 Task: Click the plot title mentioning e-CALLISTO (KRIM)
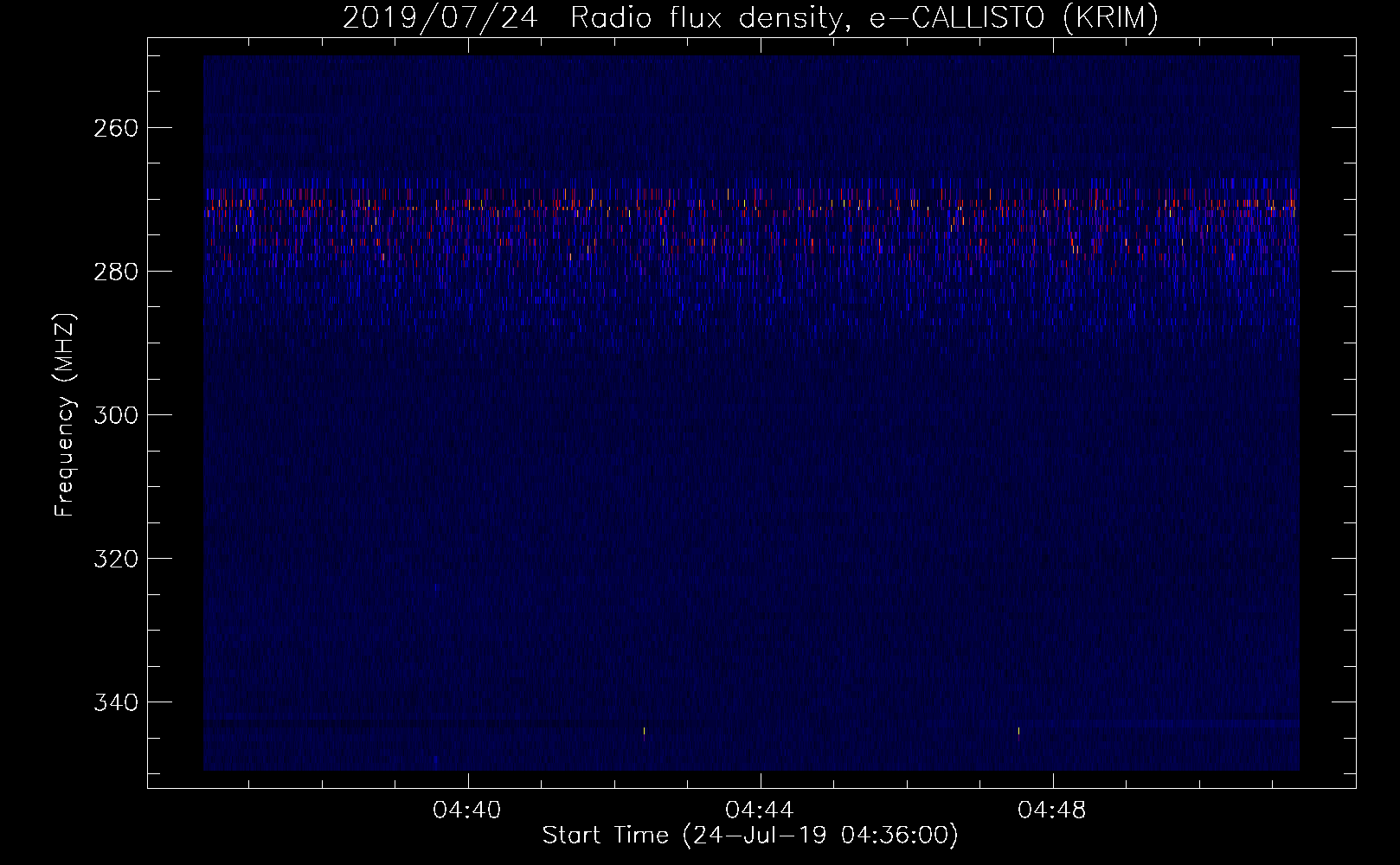[x=750, y=17]
